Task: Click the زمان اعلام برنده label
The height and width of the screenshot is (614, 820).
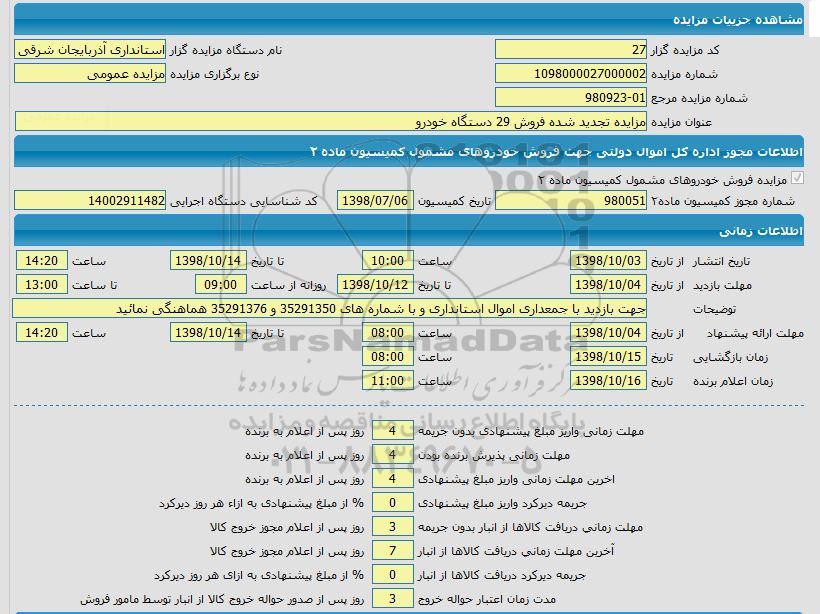Action: (733, 381)
